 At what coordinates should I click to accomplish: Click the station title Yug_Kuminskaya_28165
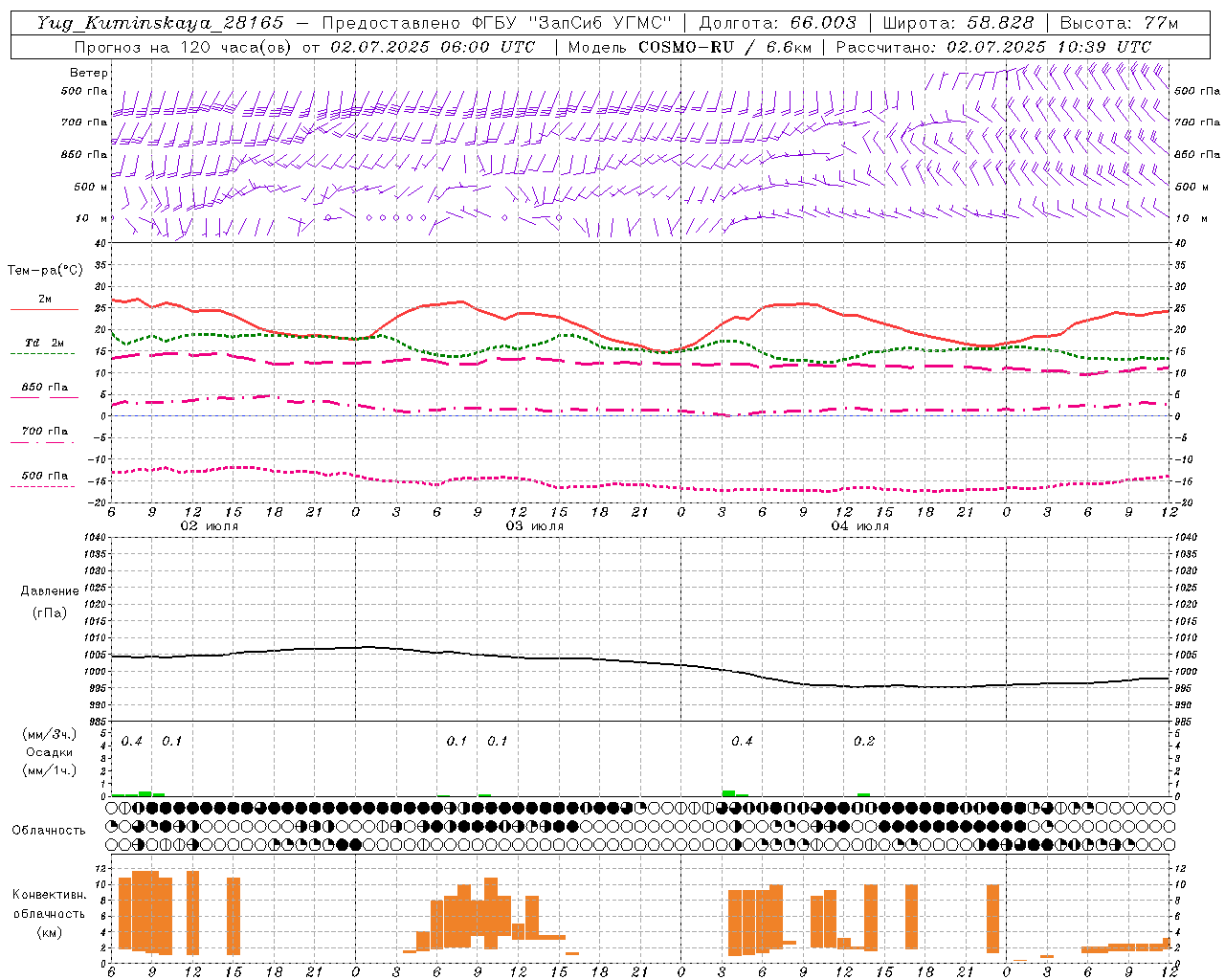pos(160,23)
